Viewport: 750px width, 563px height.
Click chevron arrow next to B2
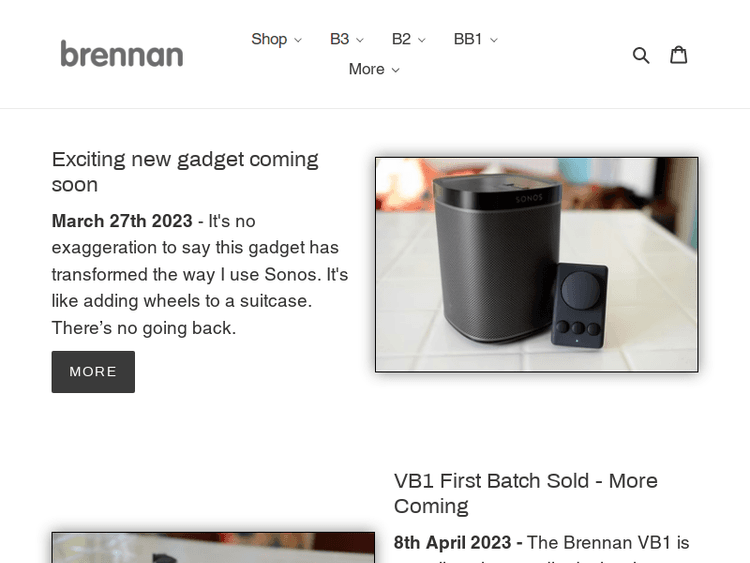[422, 41]
